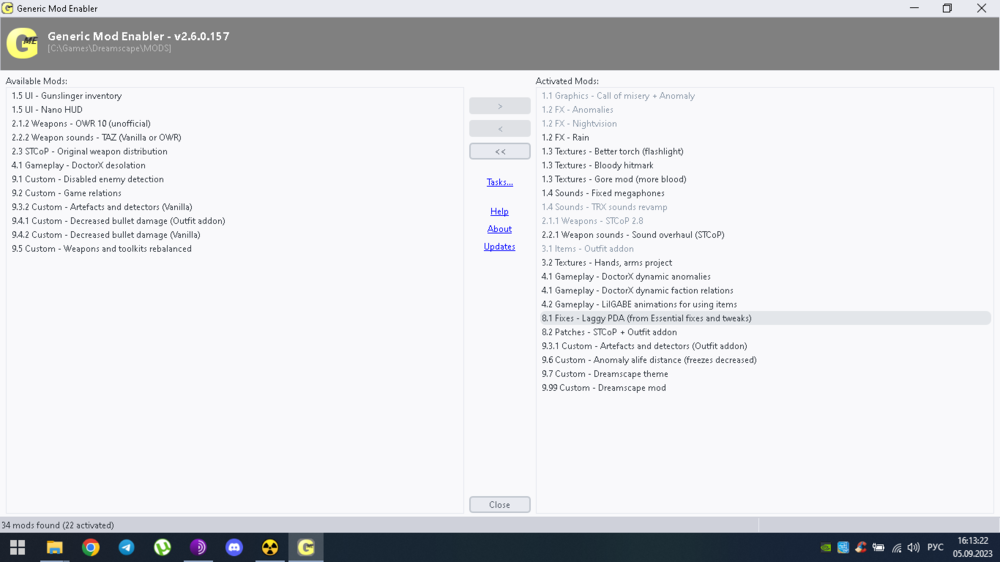
Task: Open the About link
Action: pos(499,229)
